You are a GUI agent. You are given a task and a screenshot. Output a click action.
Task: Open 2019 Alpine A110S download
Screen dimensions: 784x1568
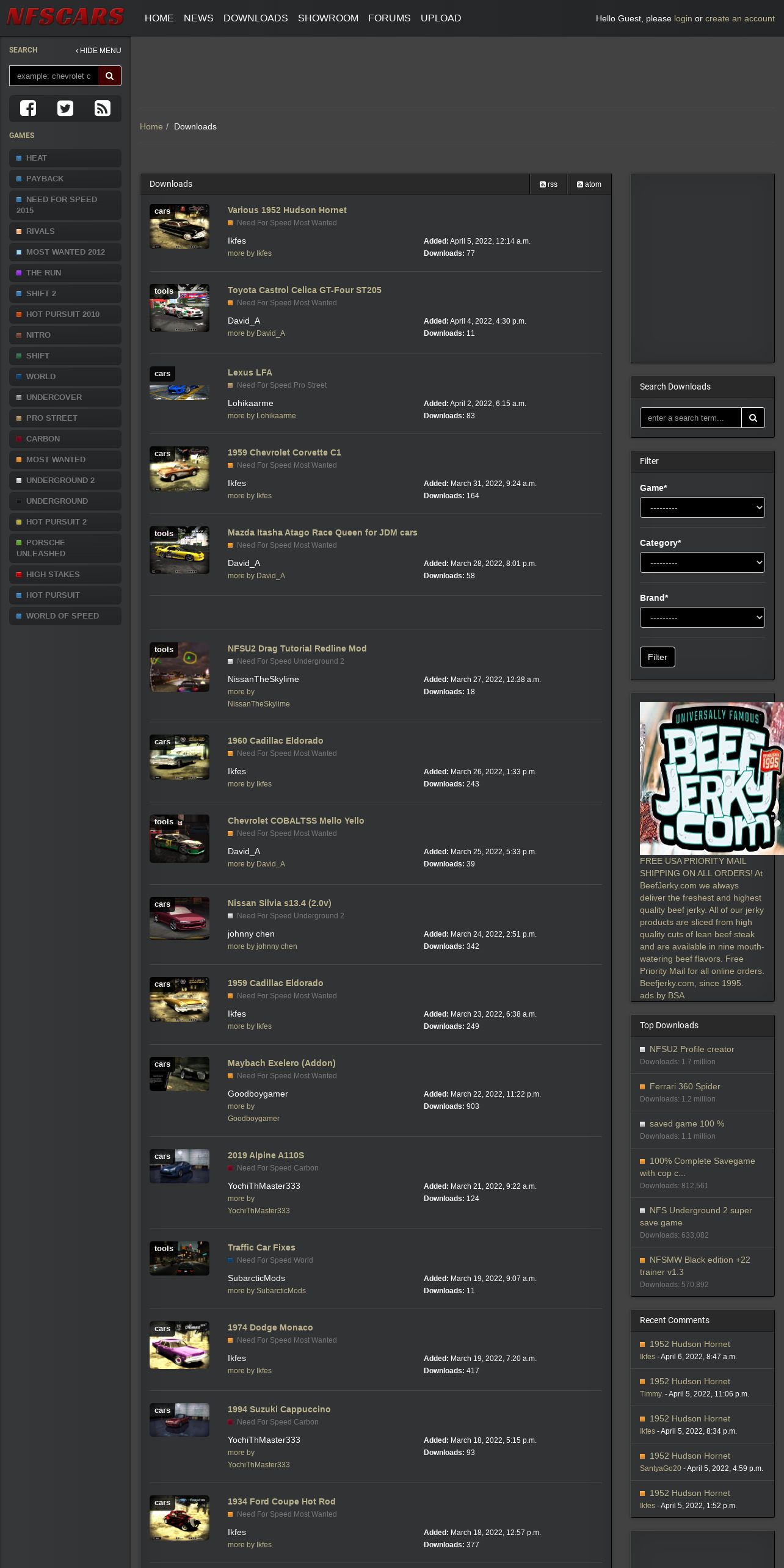(266, 1155)
